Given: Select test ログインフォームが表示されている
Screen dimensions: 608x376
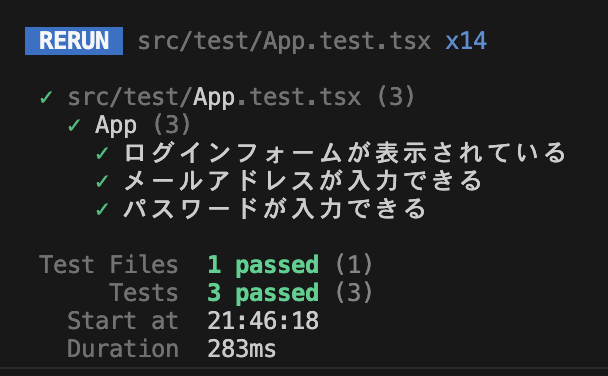Looking at the screenshot, I should click(x=345, y=153).
